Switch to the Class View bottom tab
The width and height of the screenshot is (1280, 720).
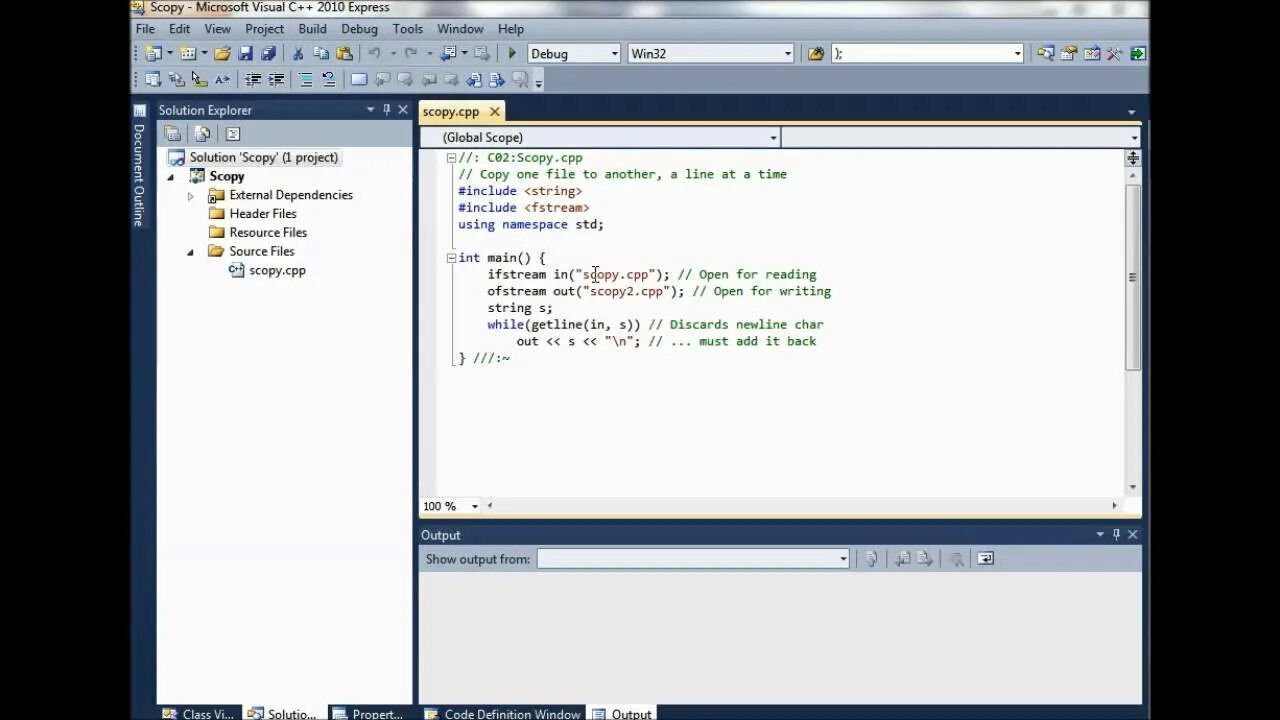pos(199,714)
